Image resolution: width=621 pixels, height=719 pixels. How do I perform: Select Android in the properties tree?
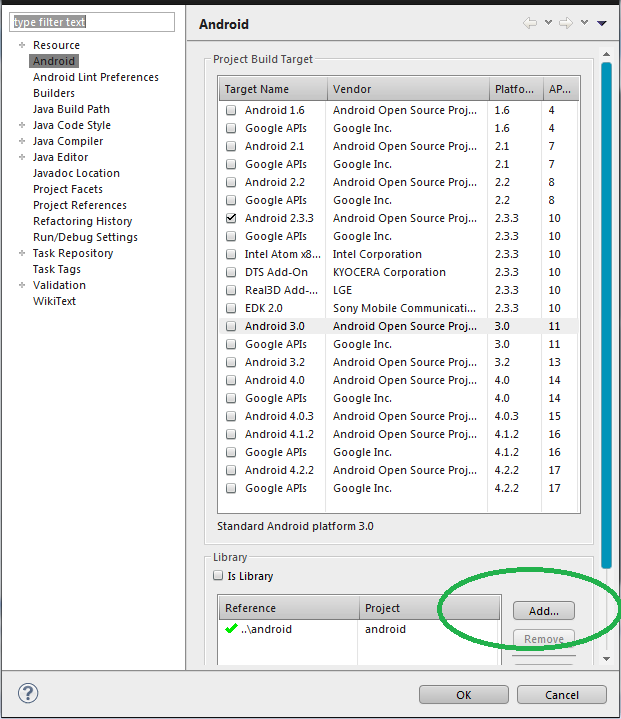click(x=54, y=61)
